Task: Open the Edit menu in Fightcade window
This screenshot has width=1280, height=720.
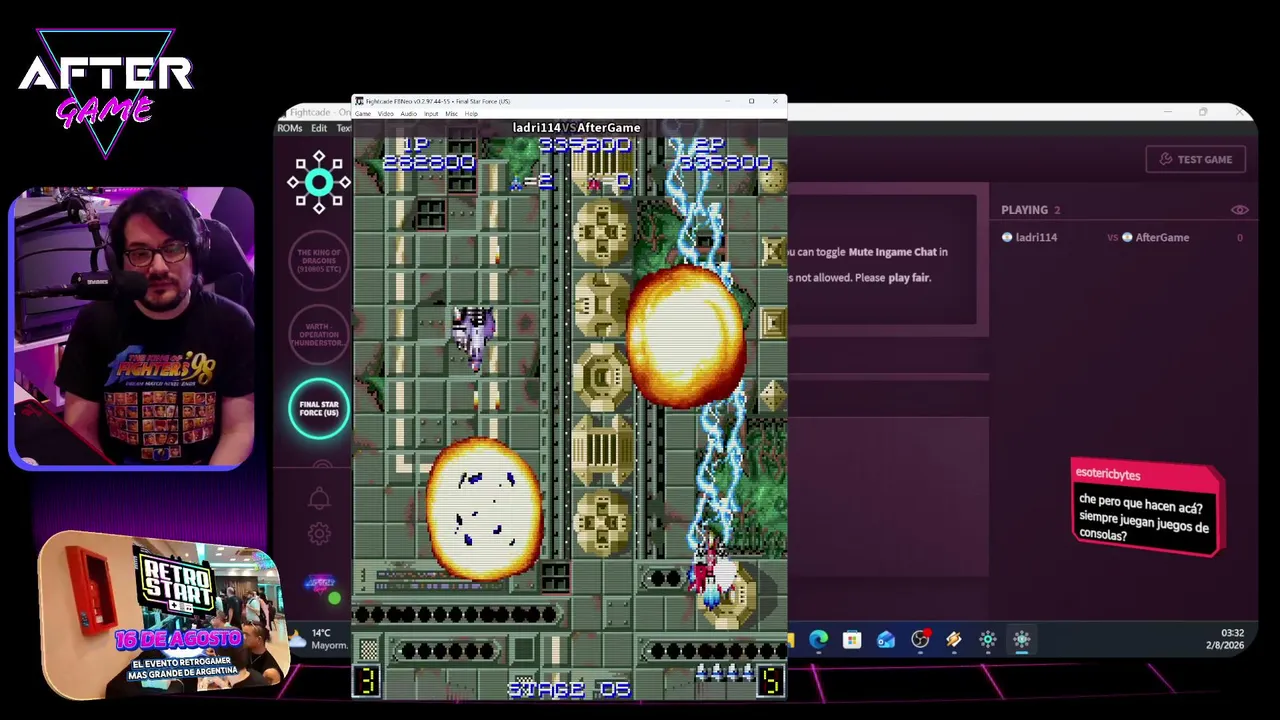Action: click(319, 128)
